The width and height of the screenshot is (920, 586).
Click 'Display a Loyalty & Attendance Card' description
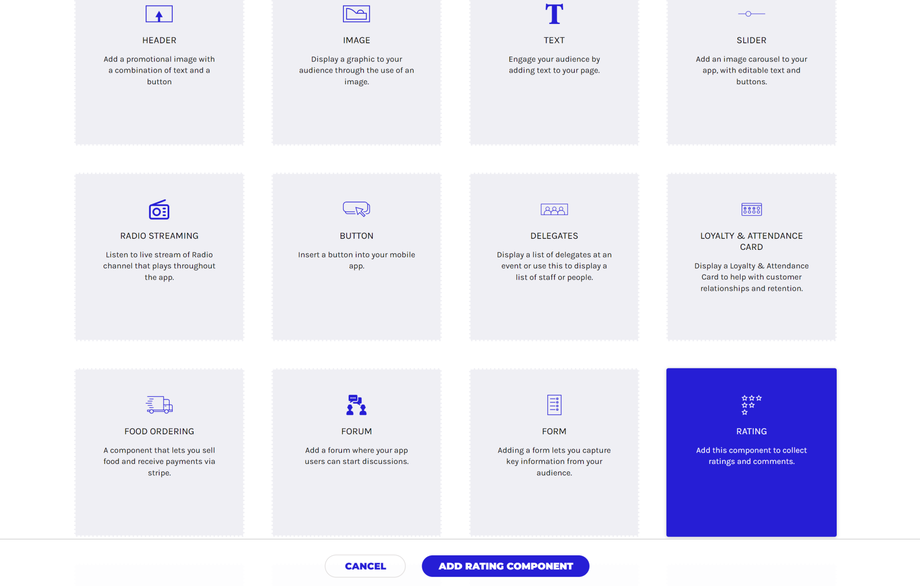[x=751, y=277]
